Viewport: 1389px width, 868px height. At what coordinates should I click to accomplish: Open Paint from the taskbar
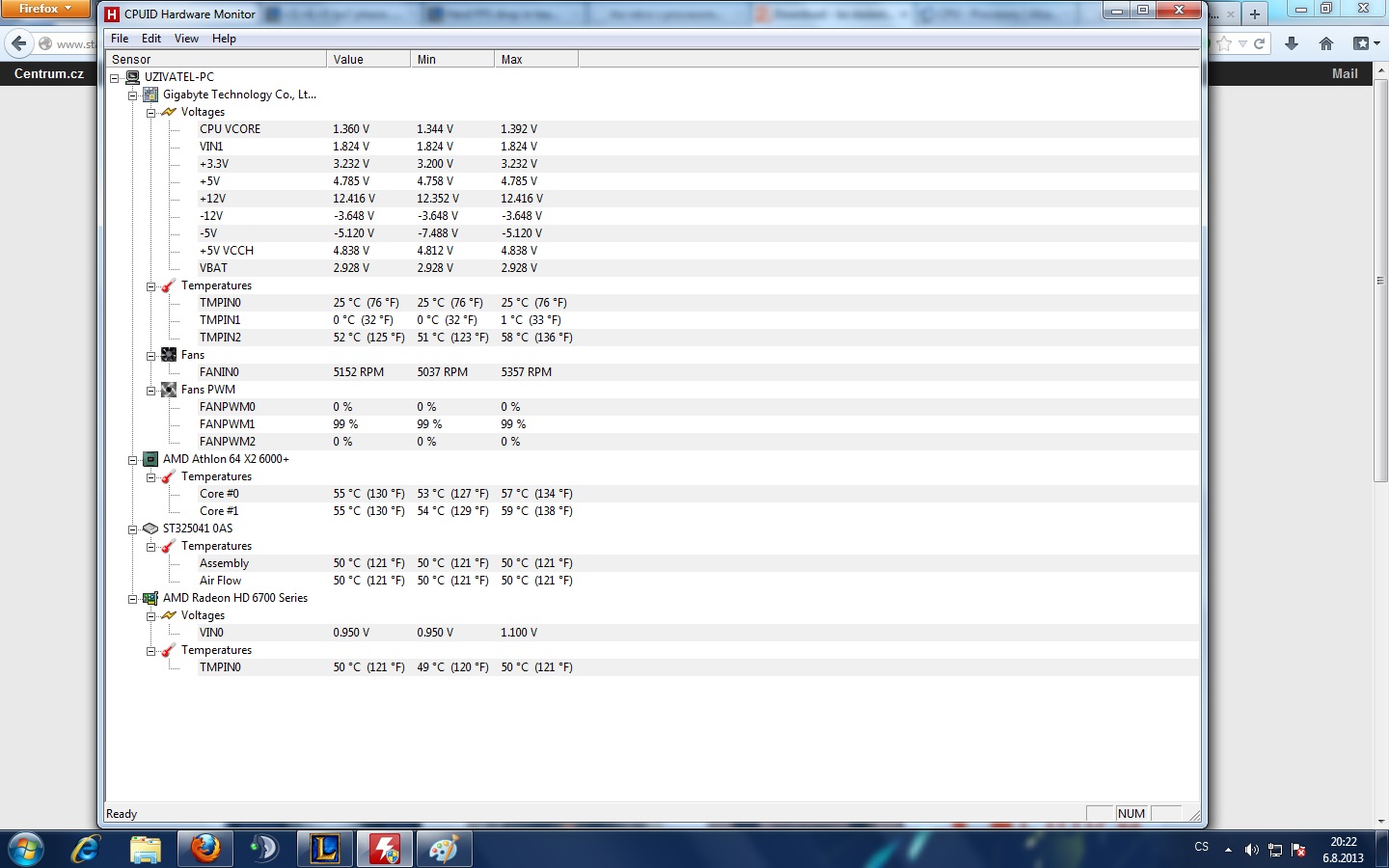(x=443, y=849)
